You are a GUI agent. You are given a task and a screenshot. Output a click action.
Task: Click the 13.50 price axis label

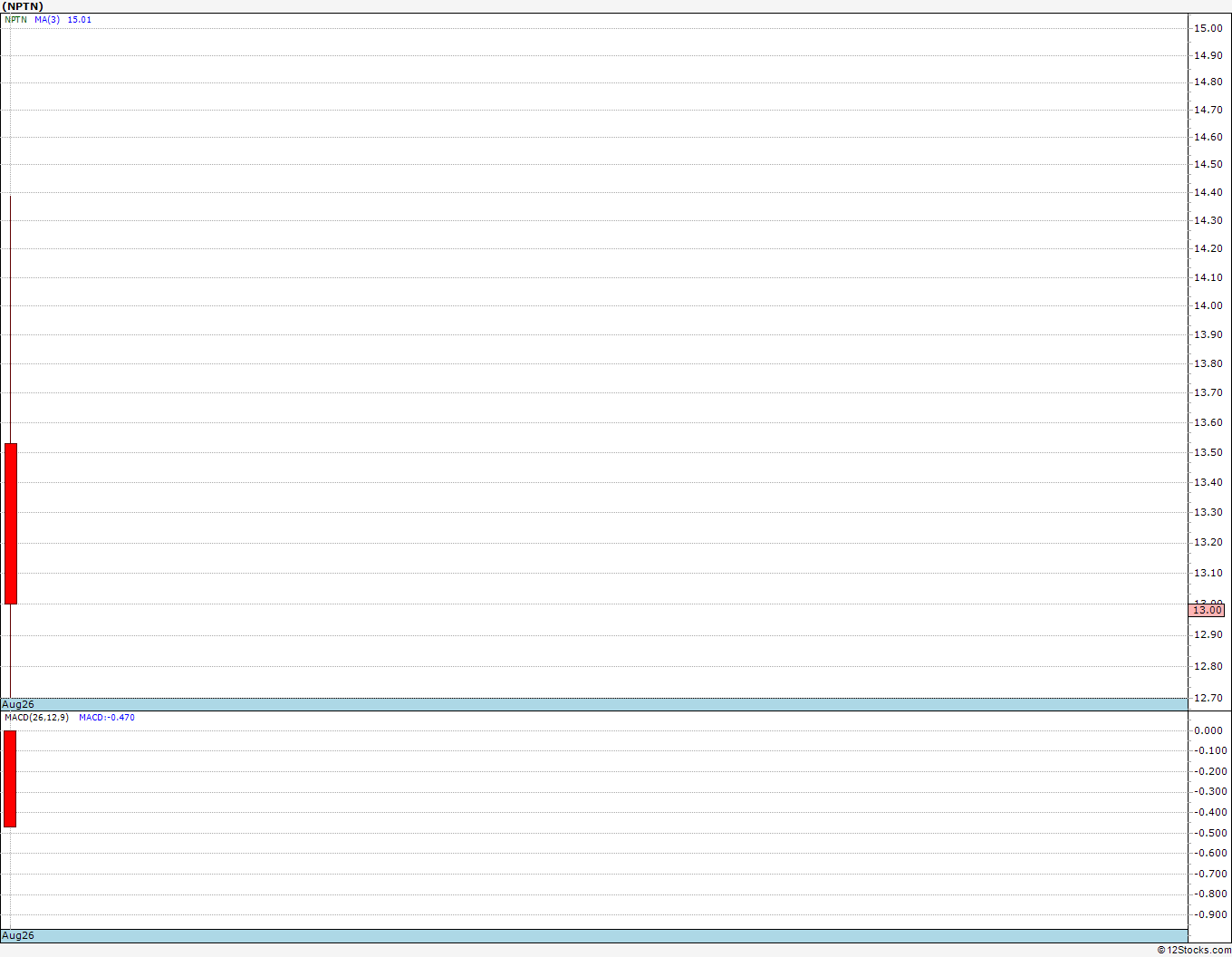pos(1208,452)
